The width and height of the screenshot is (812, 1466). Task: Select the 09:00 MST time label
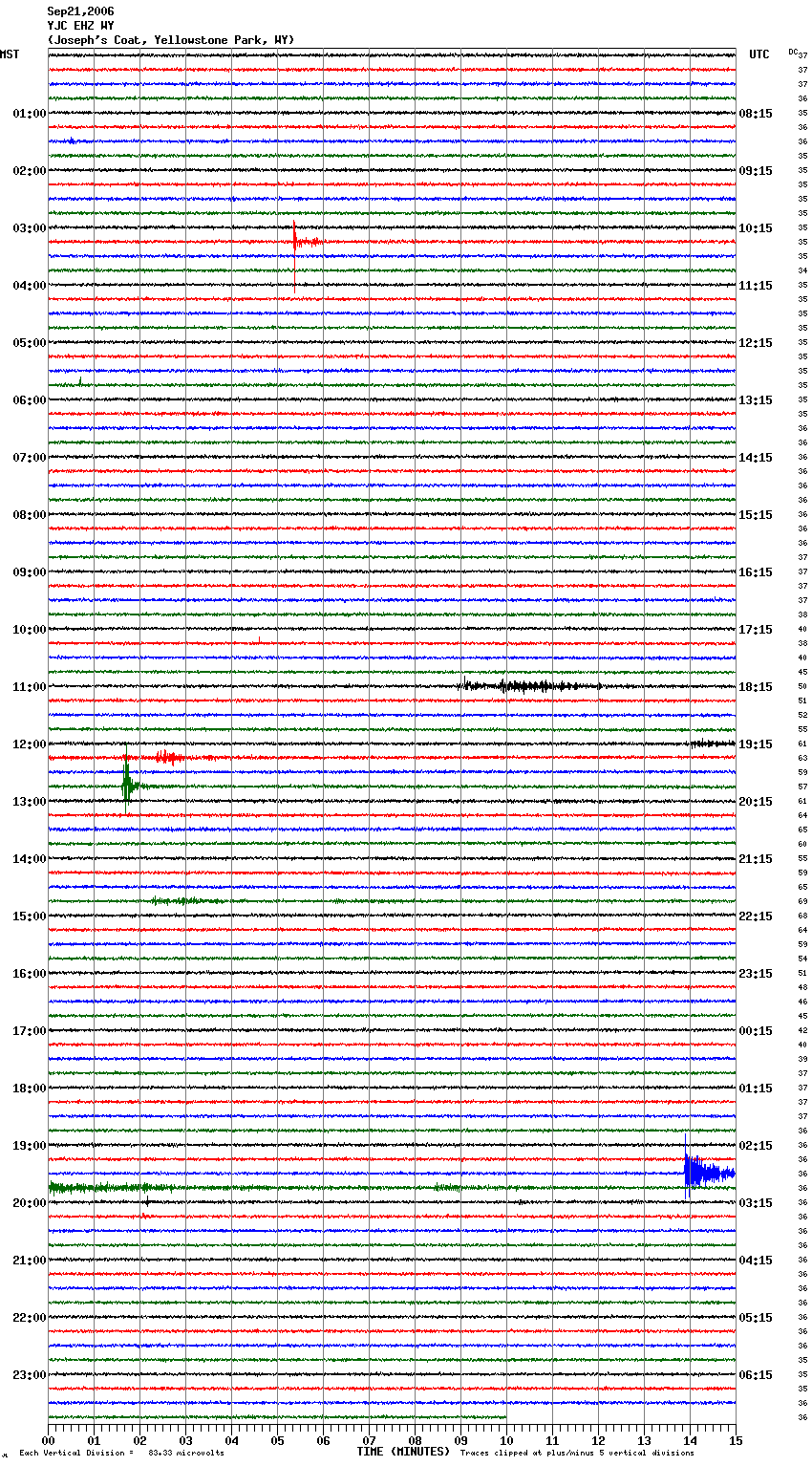pos(30,572)
